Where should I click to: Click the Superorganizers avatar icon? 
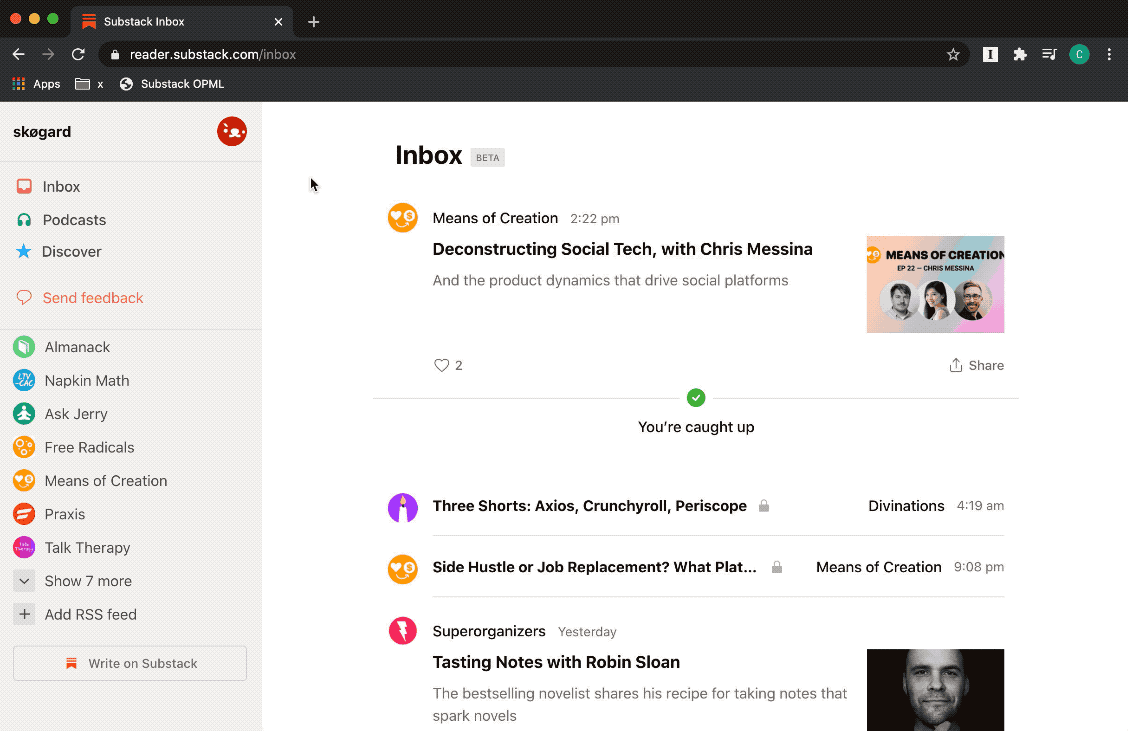(402, 630)
